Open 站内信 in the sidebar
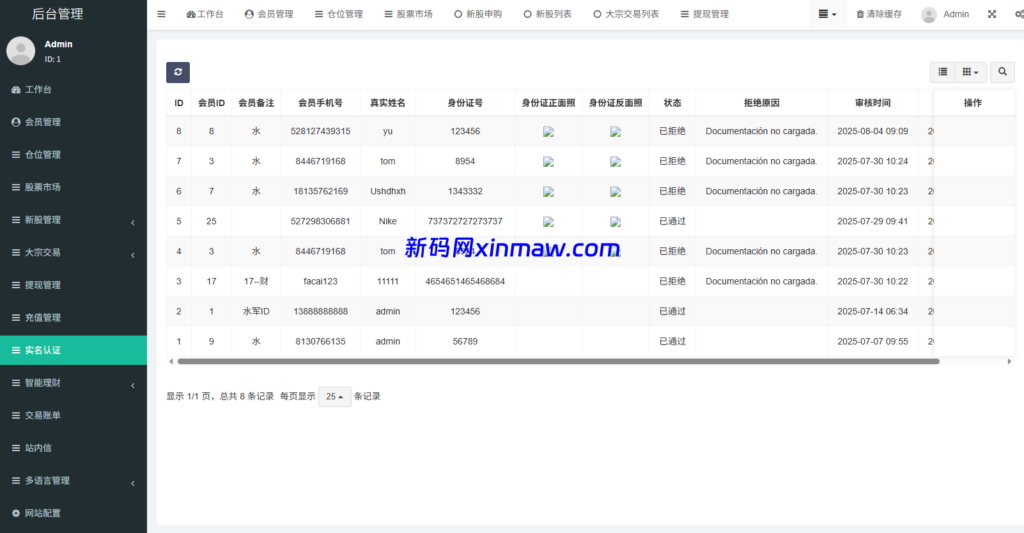 click(x=73, y=448)
